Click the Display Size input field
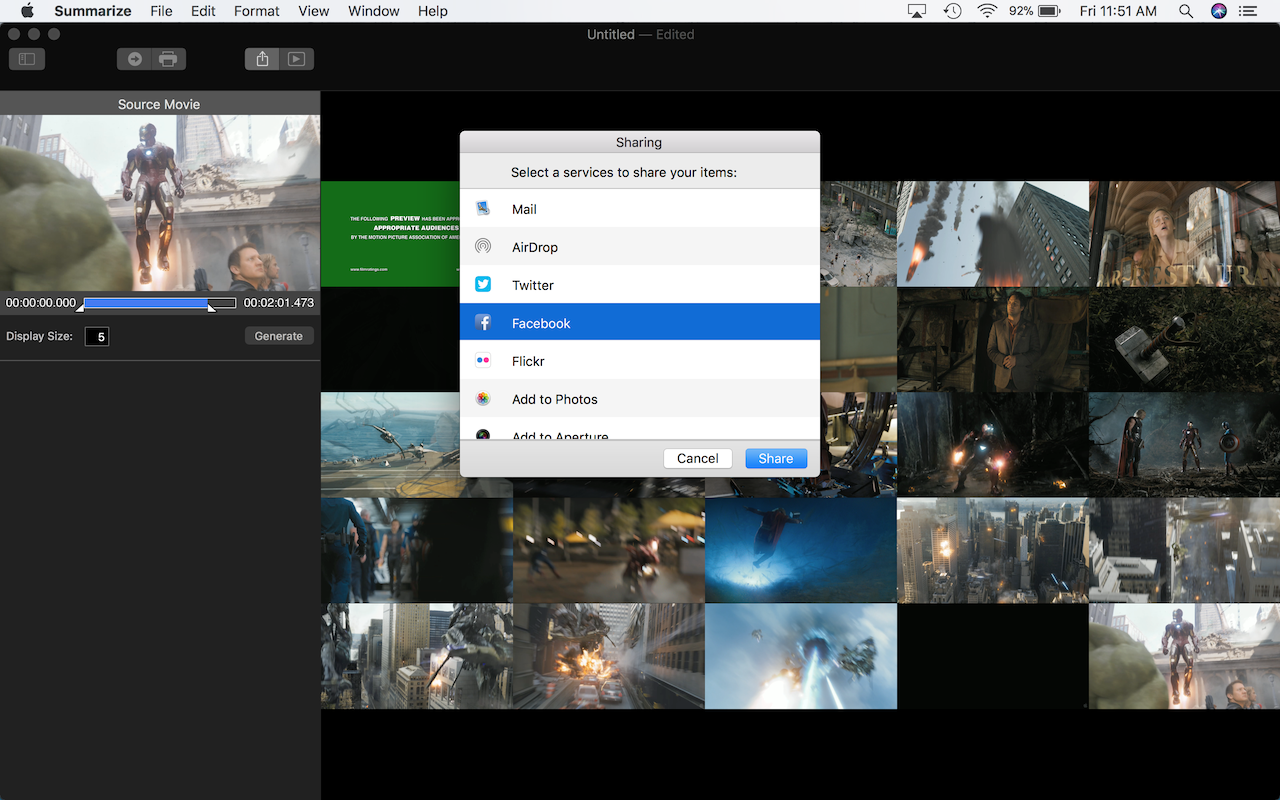The width and height of the screenshot is (1280, 800). coord(97,337)
